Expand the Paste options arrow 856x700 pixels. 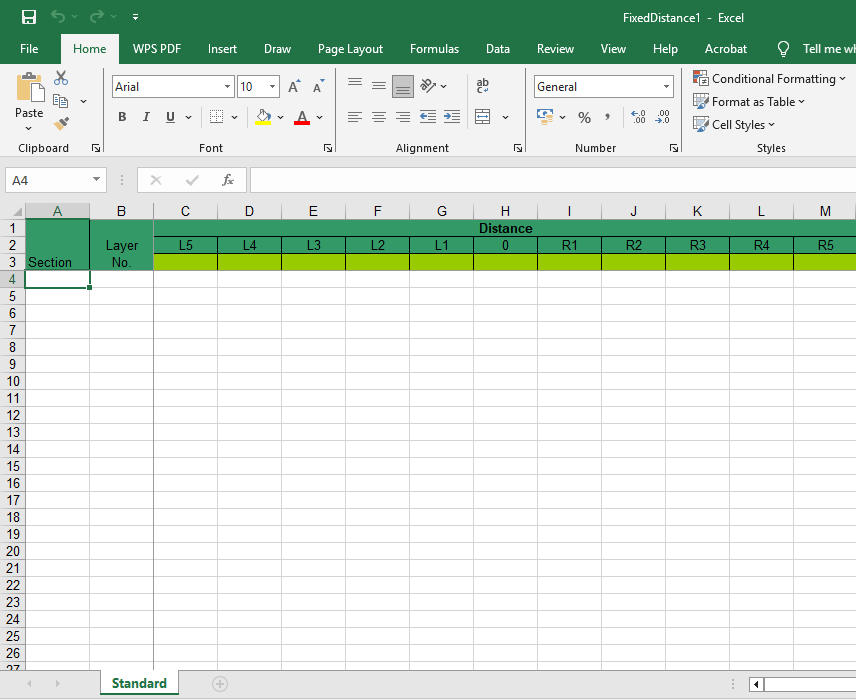29,128
